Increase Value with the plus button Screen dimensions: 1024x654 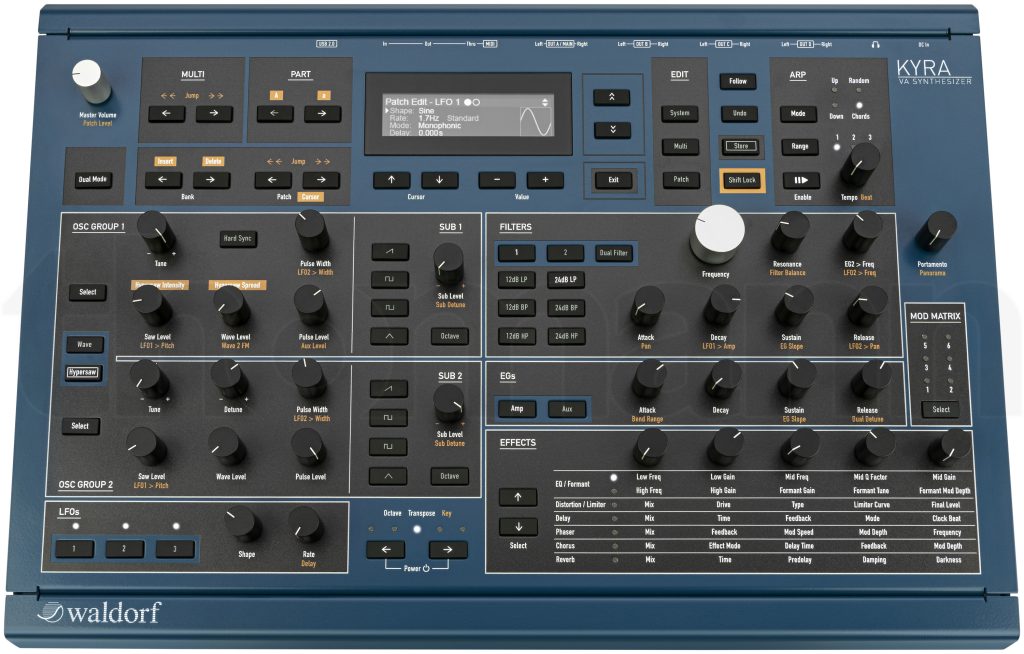545,180
